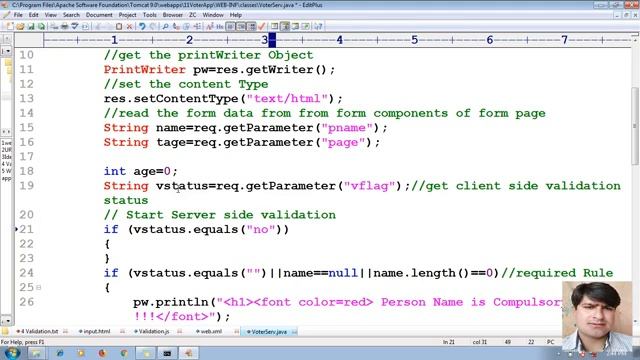This screenshot has width=640, height=360.
Task: Toggle the Ruler toolbar button
Action: tap(251, 27)
